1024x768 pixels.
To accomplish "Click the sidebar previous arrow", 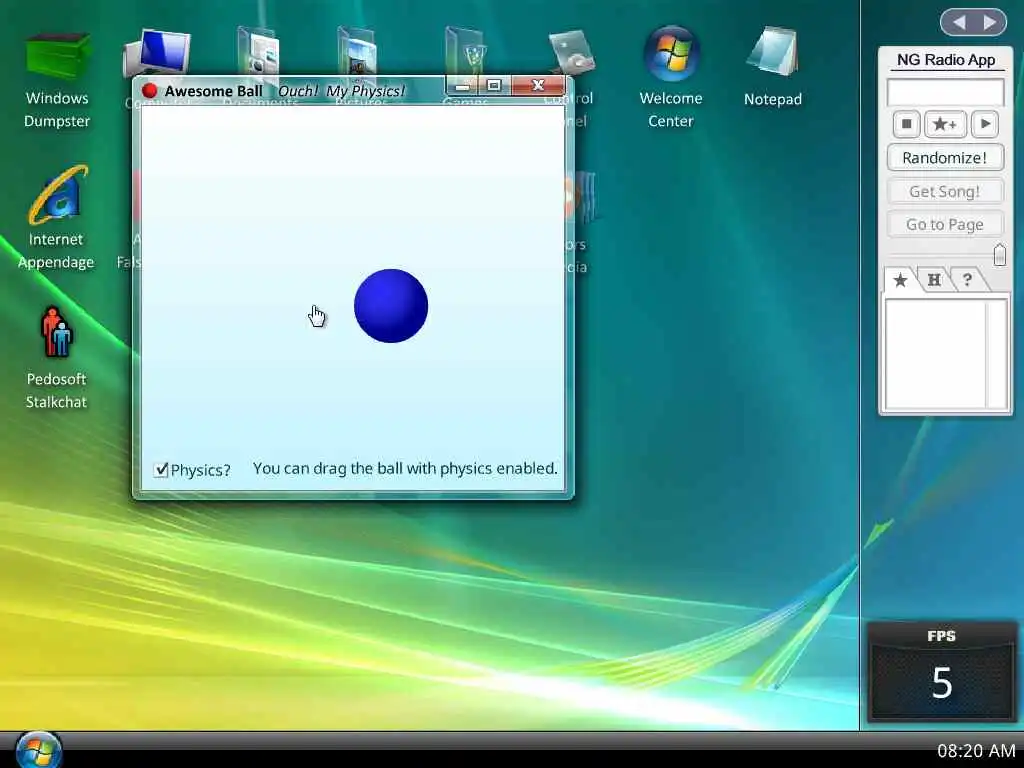I will click(959, 23).
